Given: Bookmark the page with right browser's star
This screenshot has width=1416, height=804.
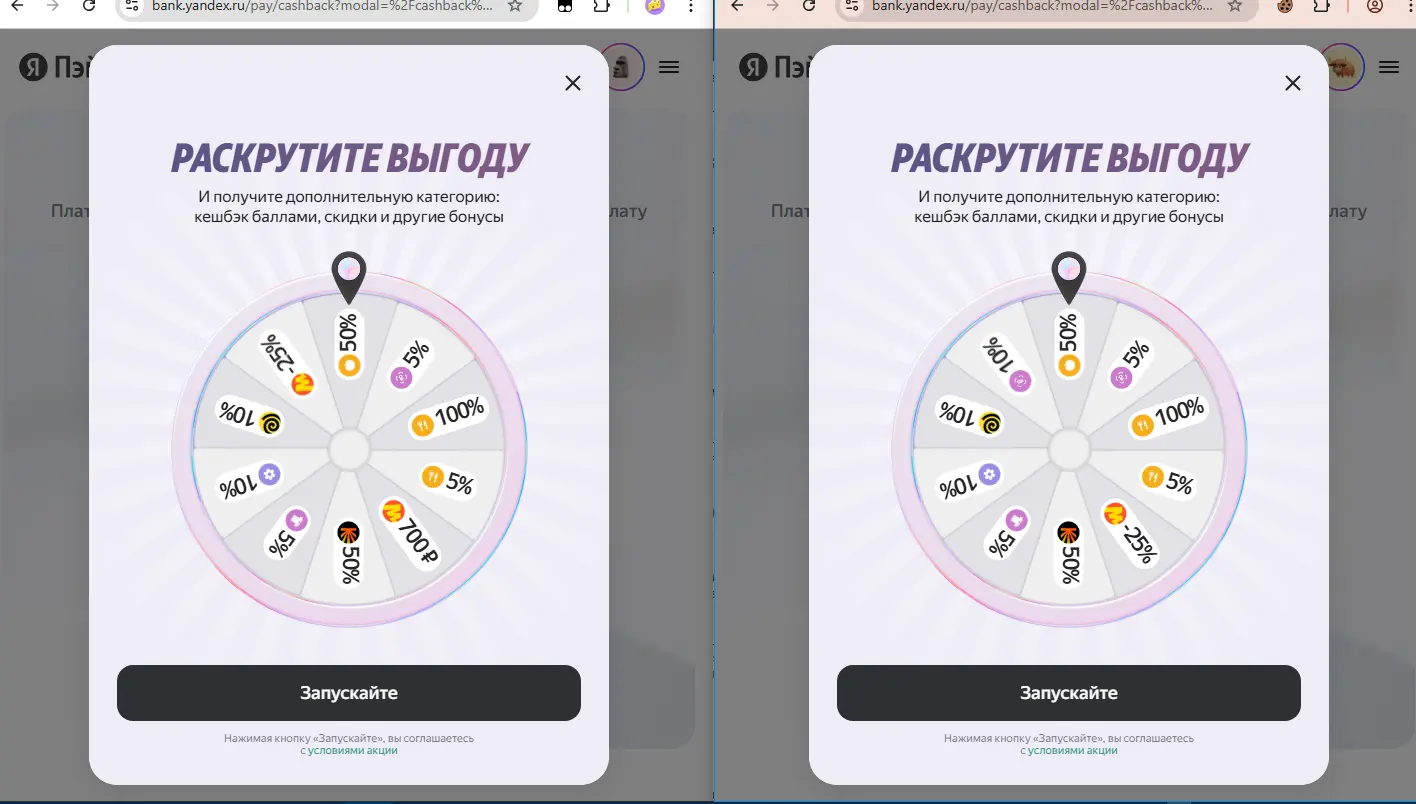Looking at the screenshot, I should 1235,6.
